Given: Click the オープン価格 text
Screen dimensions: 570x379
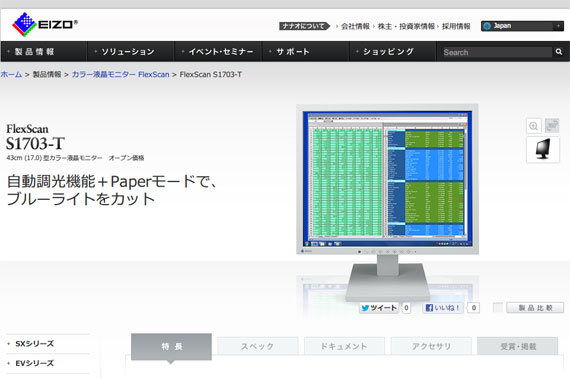Looking at the screenshot, I should (x=126, y=158).
